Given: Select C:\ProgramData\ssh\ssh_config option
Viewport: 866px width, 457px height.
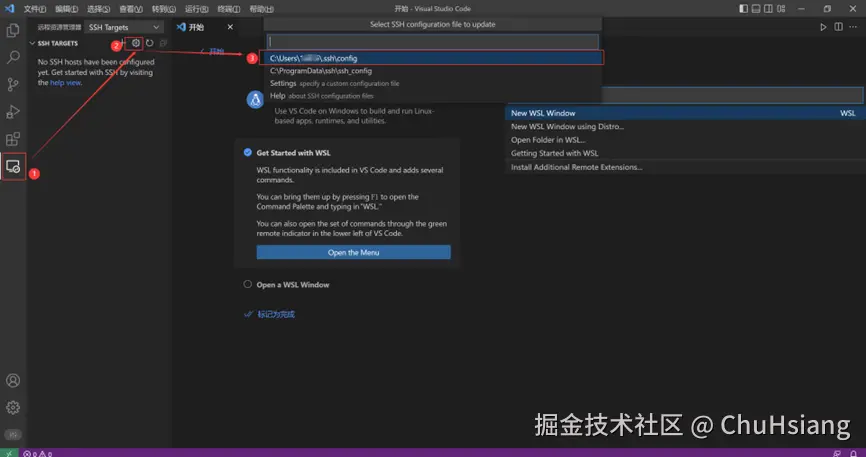Looking at the screenshot, I should [433, 71].
